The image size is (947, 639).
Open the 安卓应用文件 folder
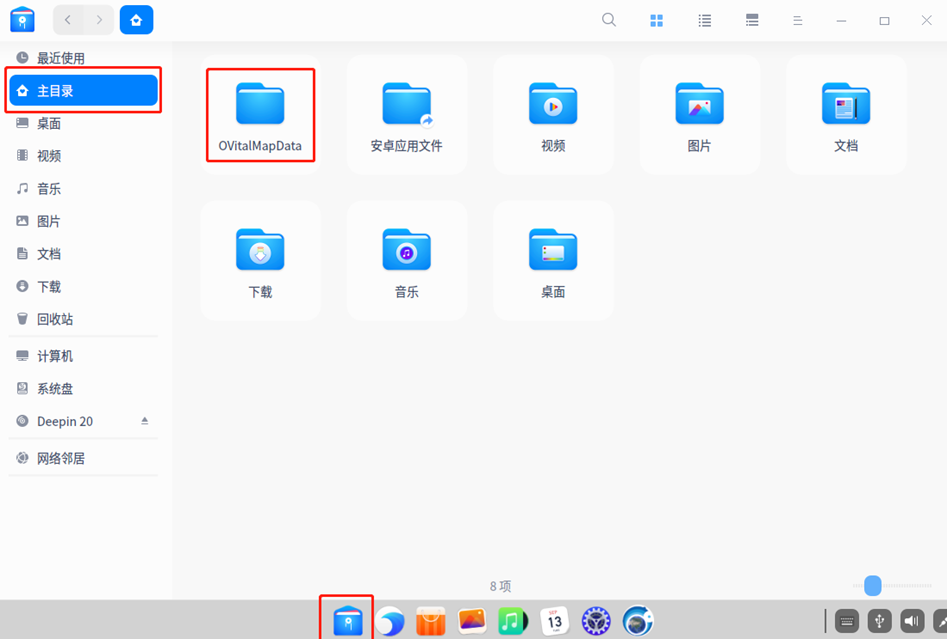pyautogui.click(x=406, y=115)
